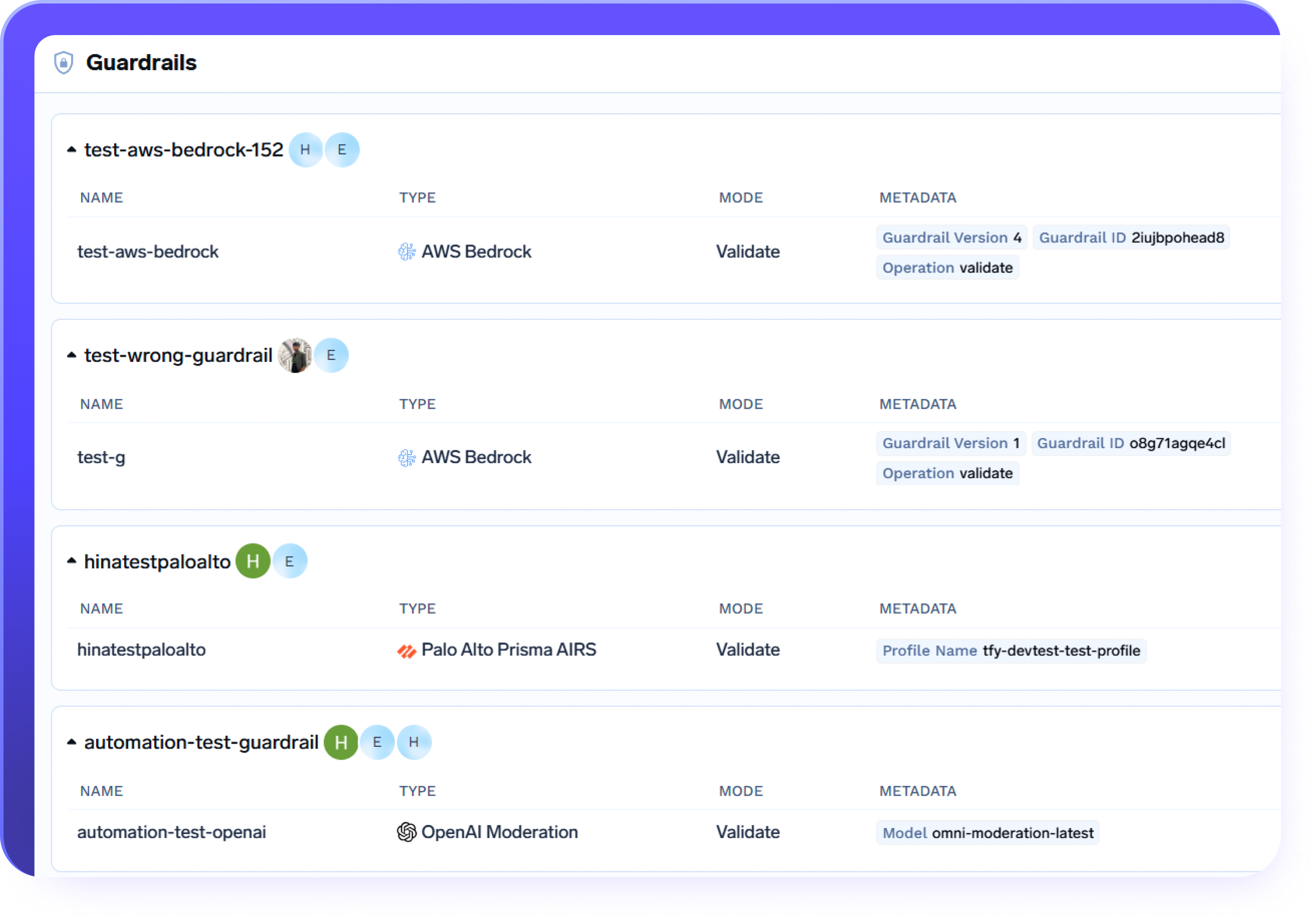This screenshot has width=1316, height=921.
Task: Click the Model omni-moderation-latest tag
Action: [987, 832]
